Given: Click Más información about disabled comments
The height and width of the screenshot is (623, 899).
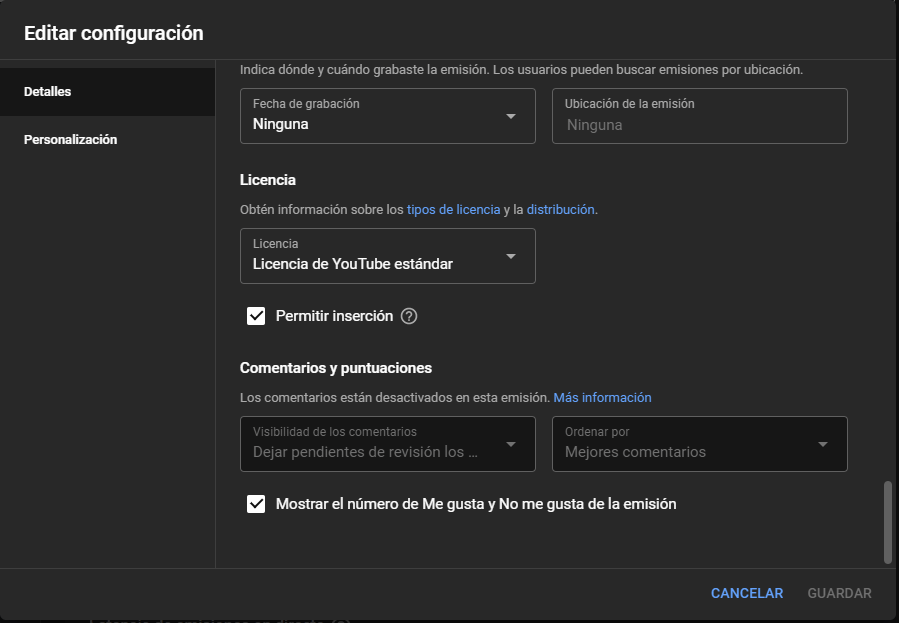Looking at the screenshot, I should [603, 397].
